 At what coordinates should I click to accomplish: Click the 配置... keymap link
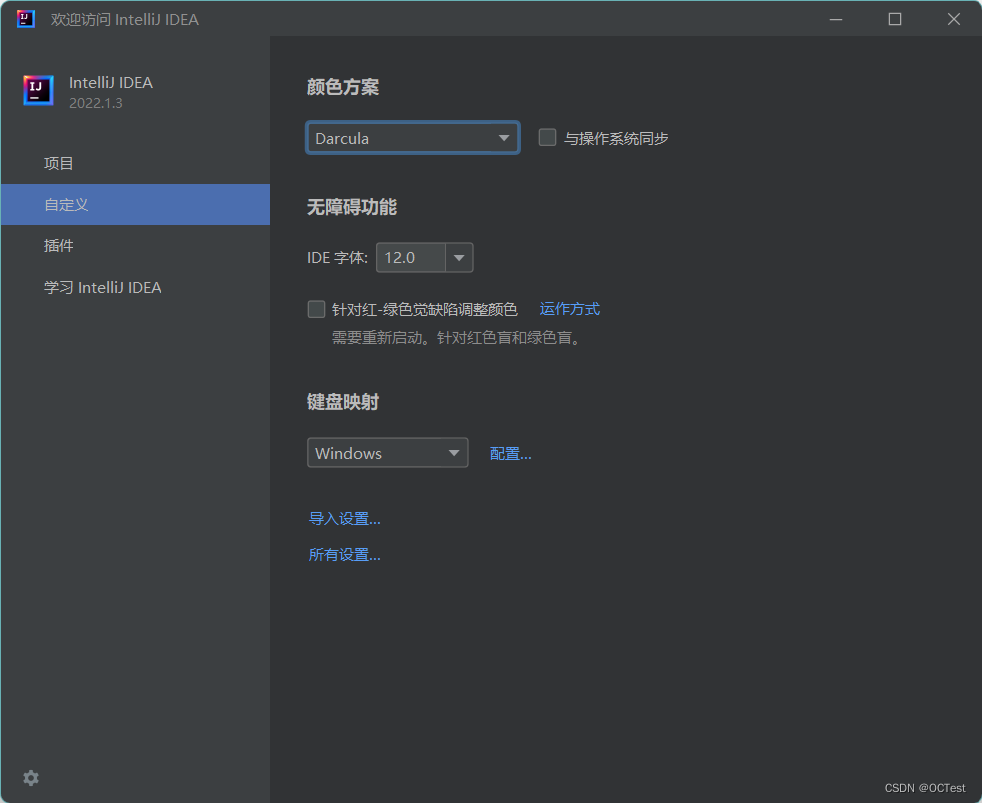pyautogui.click(x=510, y=453)
